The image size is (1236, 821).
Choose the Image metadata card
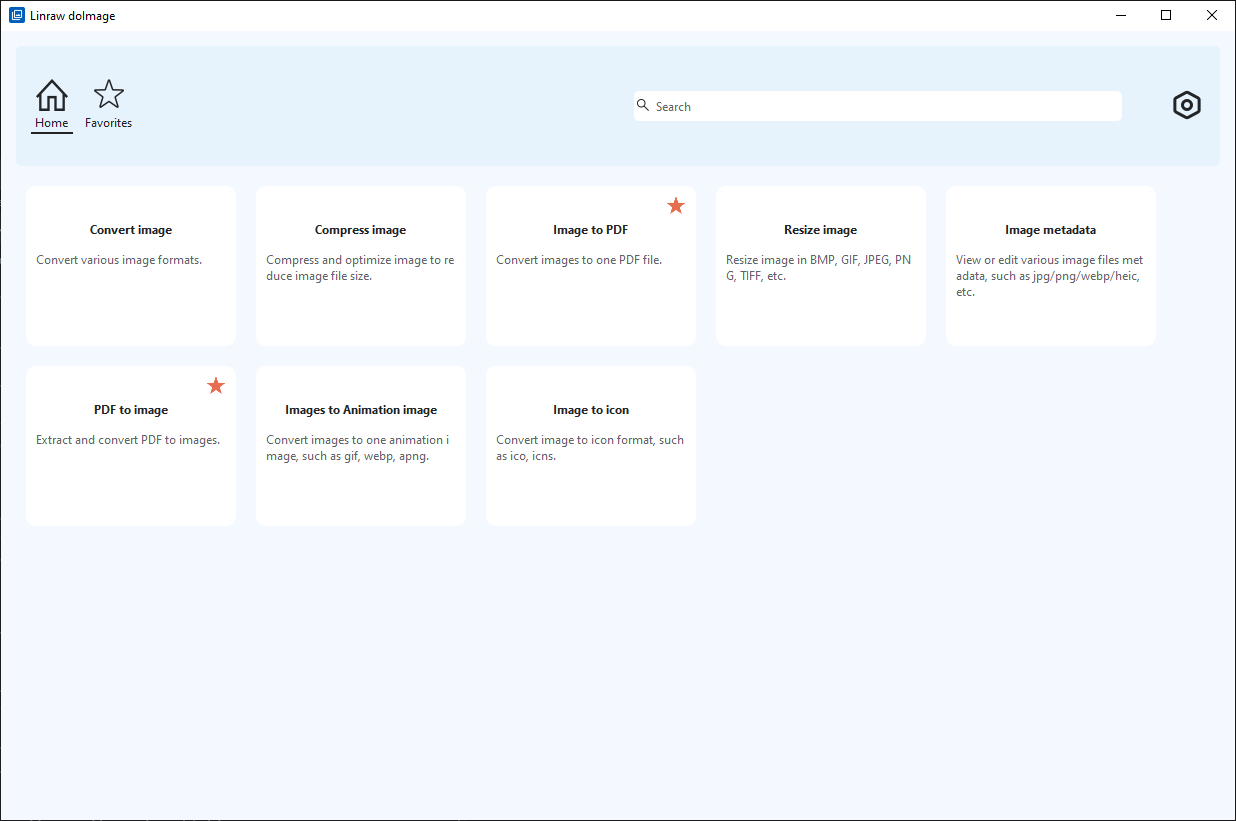pos(1051,266)
